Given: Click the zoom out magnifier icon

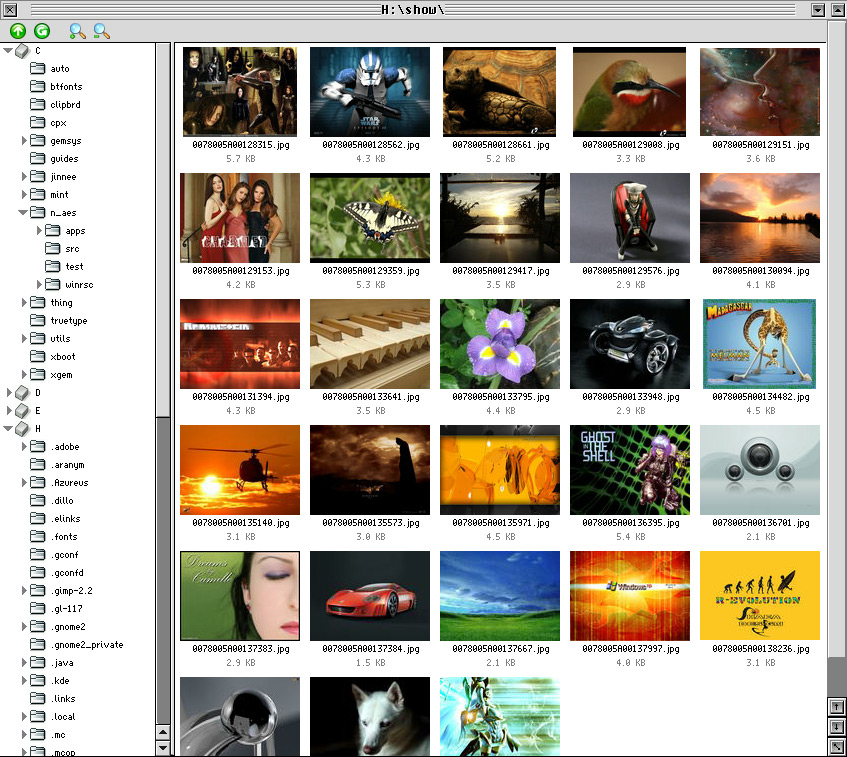Looking at the screenshot, I should (x=101, y=31).
